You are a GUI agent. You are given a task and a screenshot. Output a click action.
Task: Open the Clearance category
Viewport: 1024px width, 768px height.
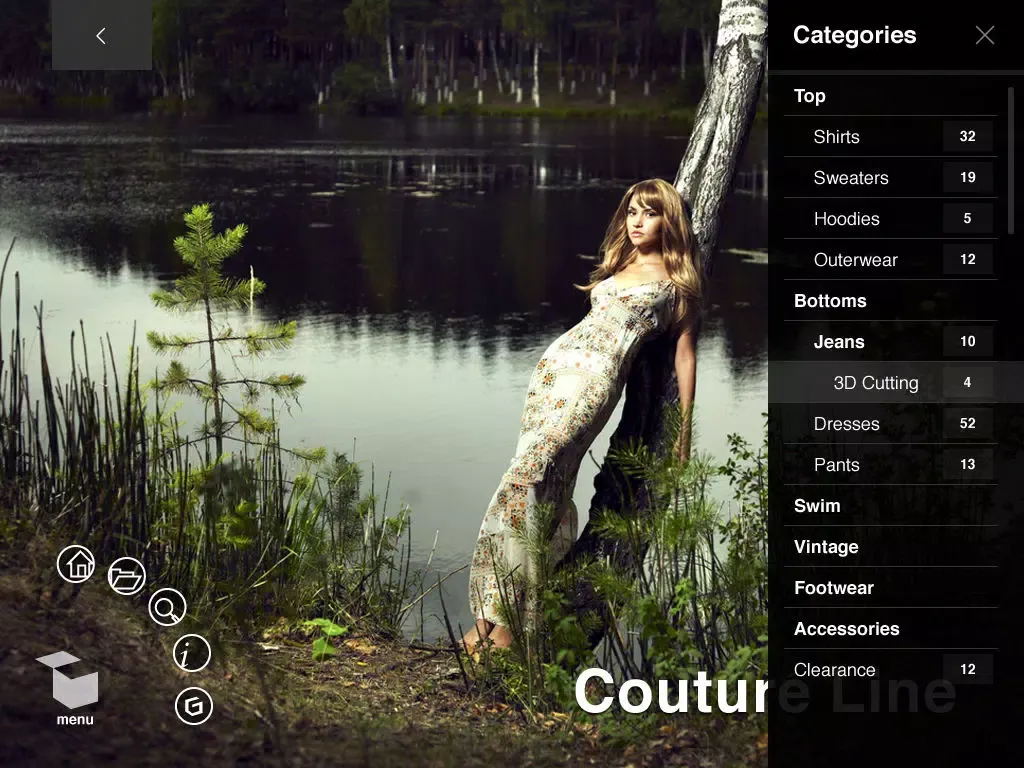click(x=891, y=670)
